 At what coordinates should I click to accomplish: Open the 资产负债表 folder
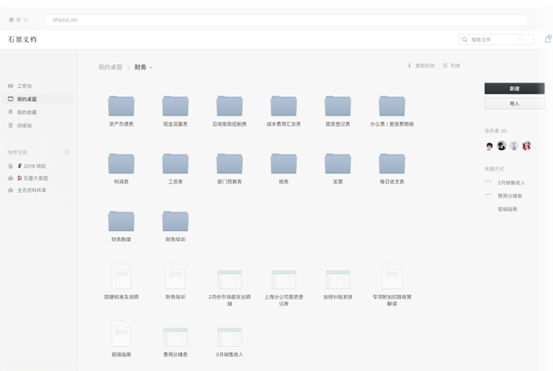tap(121, 106)
